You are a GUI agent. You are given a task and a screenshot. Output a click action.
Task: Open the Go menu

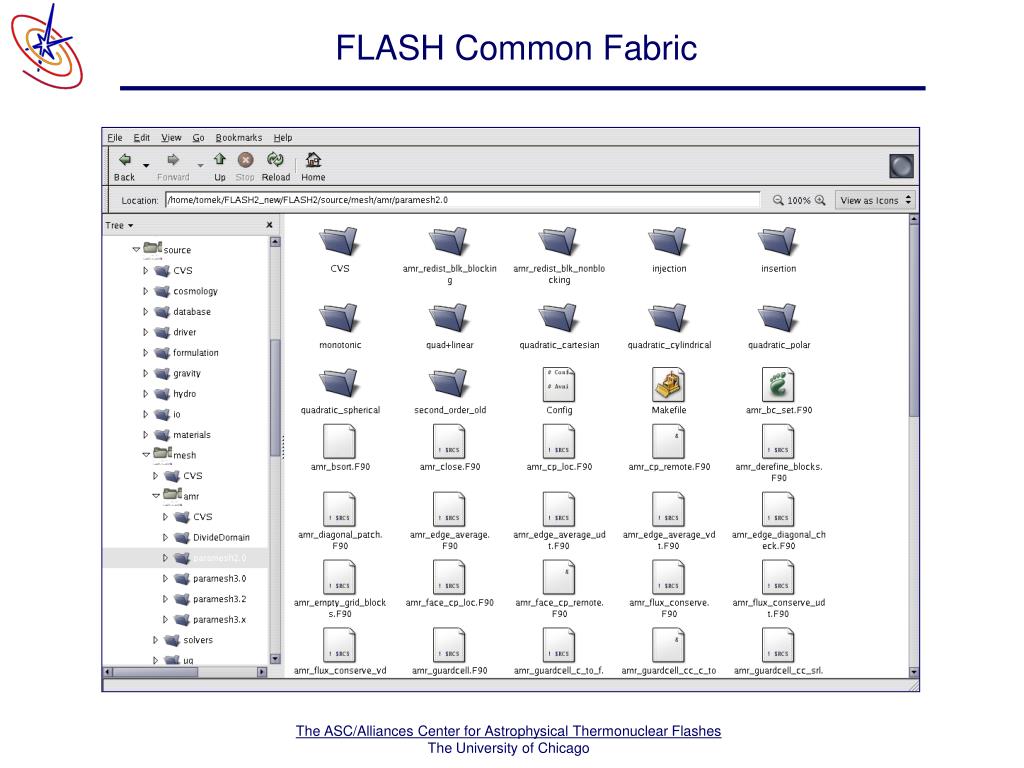(x=199, y=138)
